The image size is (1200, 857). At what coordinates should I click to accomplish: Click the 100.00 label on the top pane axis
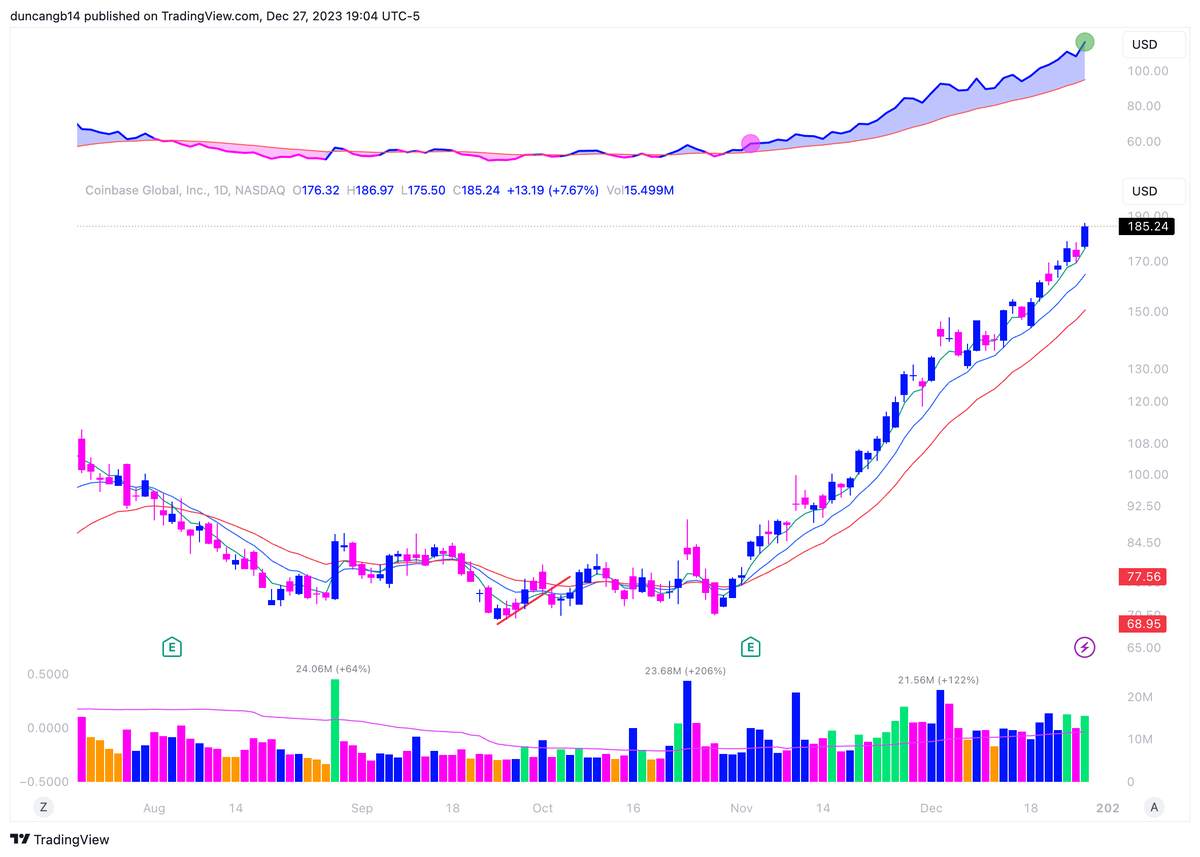coord(1148,71)
